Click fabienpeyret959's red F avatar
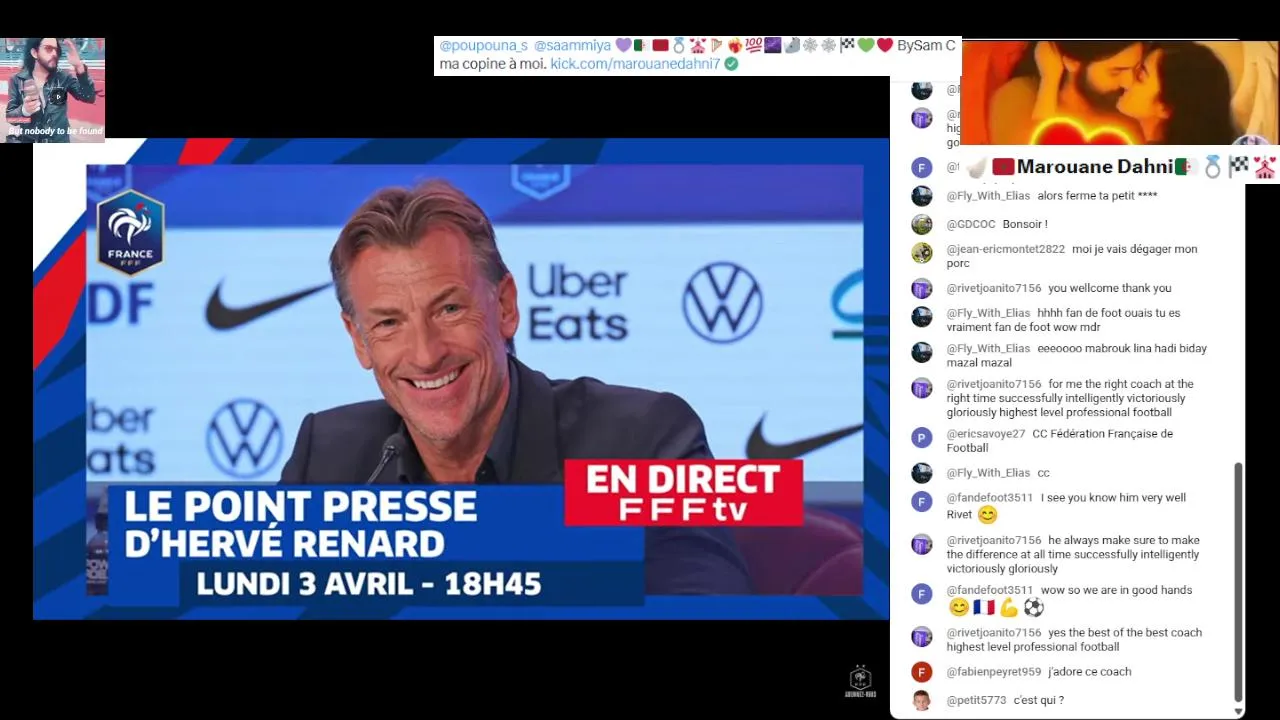The width and height of the screenshot is (1280, 720). point(922,672)
